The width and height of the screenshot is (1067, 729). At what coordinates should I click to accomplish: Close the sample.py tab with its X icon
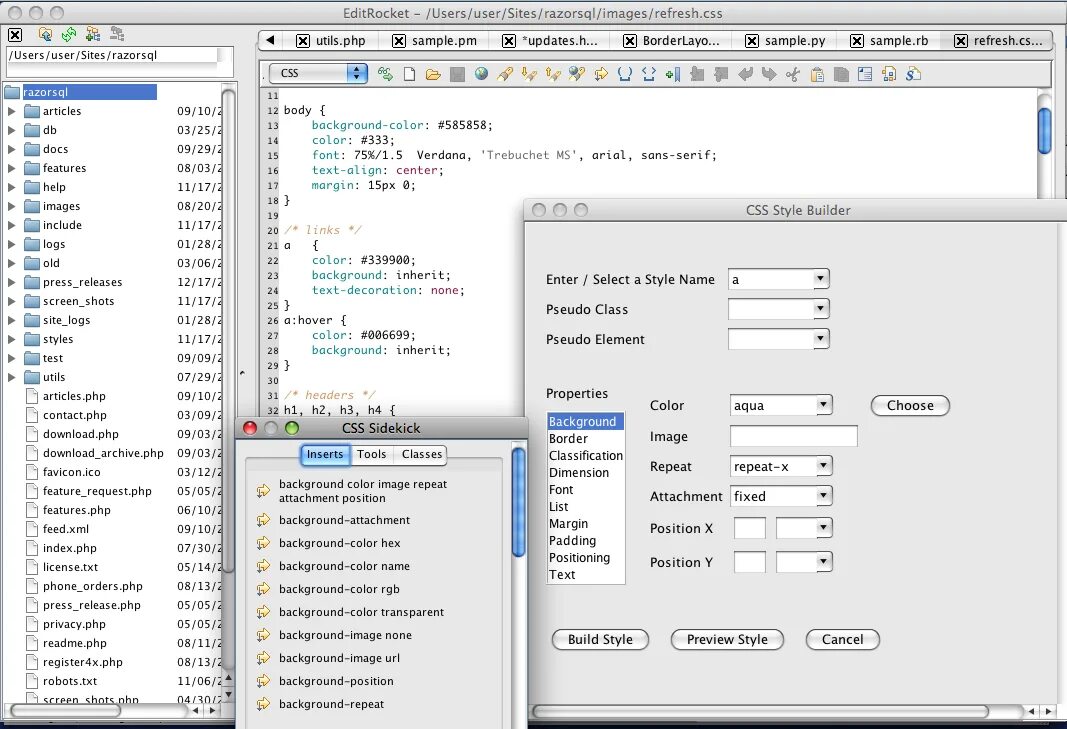tap(751, 41)
